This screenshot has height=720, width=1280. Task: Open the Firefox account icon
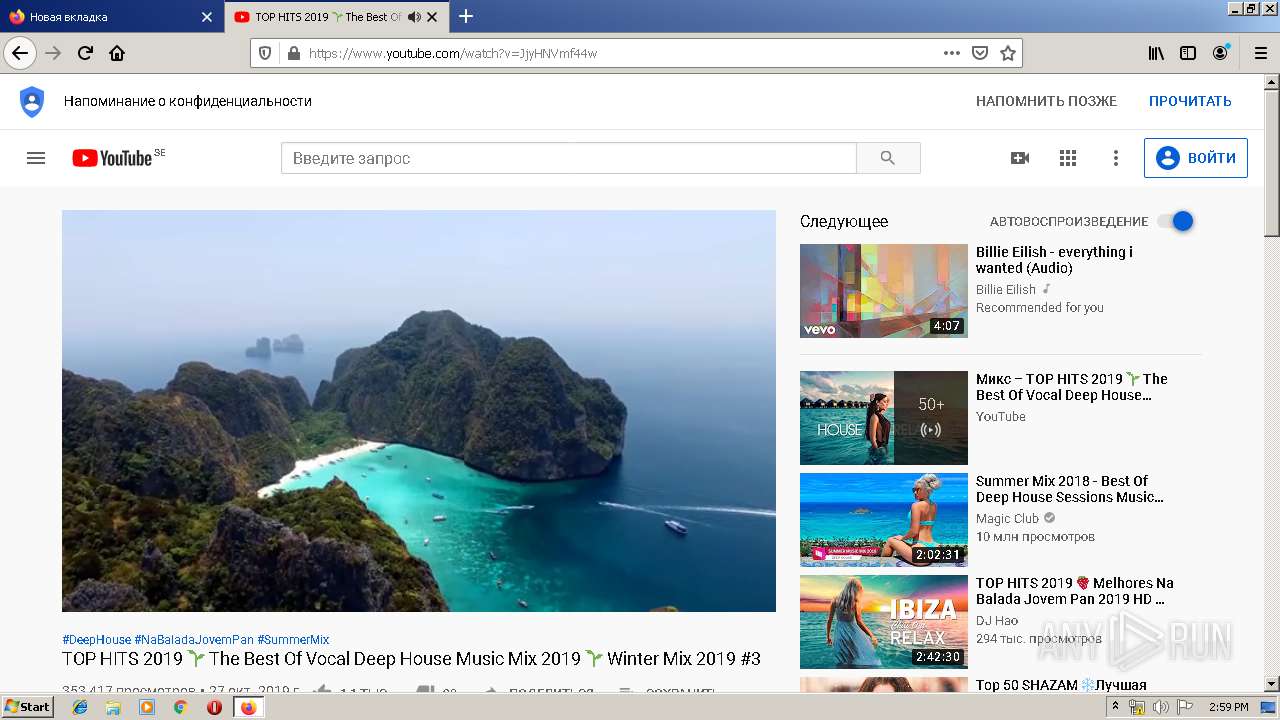[1220, 53]
